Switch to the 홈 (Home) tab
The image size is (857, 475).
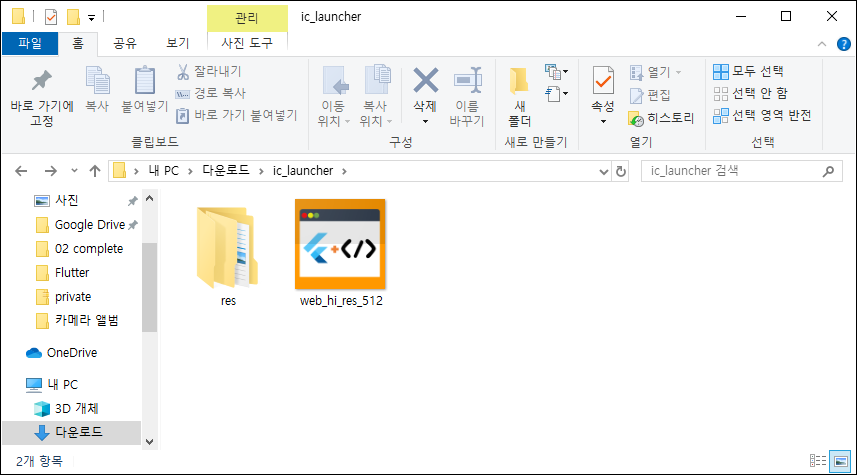coord(78,43)
